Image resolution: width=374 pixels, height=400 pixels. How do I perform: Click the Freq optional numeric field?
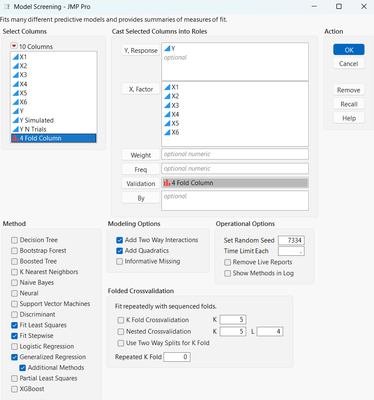[235, 169]
